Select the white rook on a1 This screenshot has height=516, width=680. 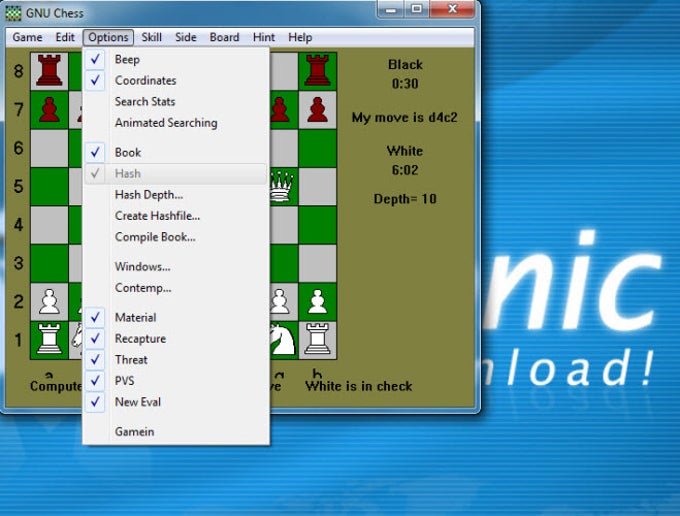click(49, 340)
